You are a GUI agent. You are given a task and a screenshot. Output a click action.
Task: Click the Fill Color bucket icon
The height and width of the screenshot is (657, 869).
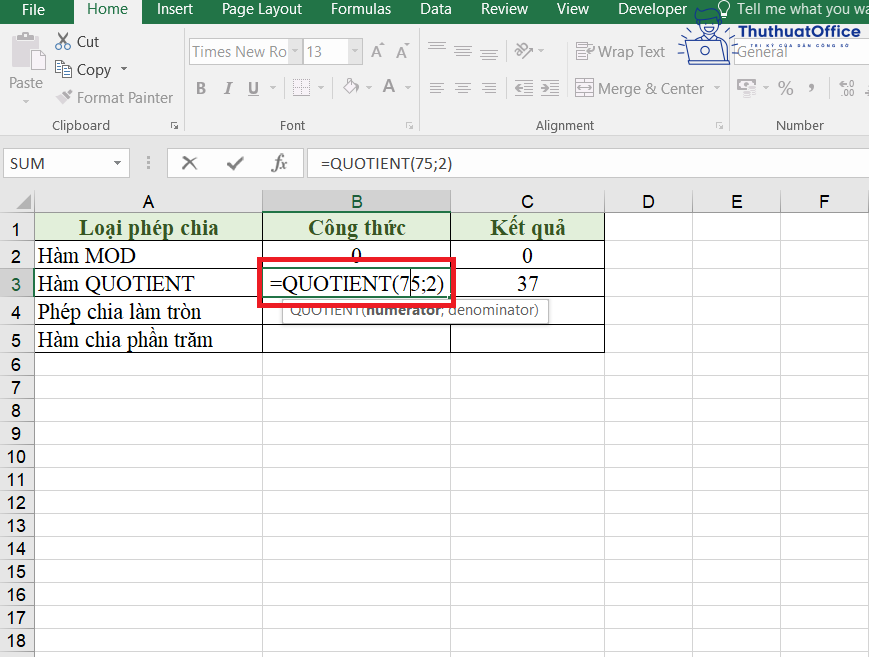[352, 88]
